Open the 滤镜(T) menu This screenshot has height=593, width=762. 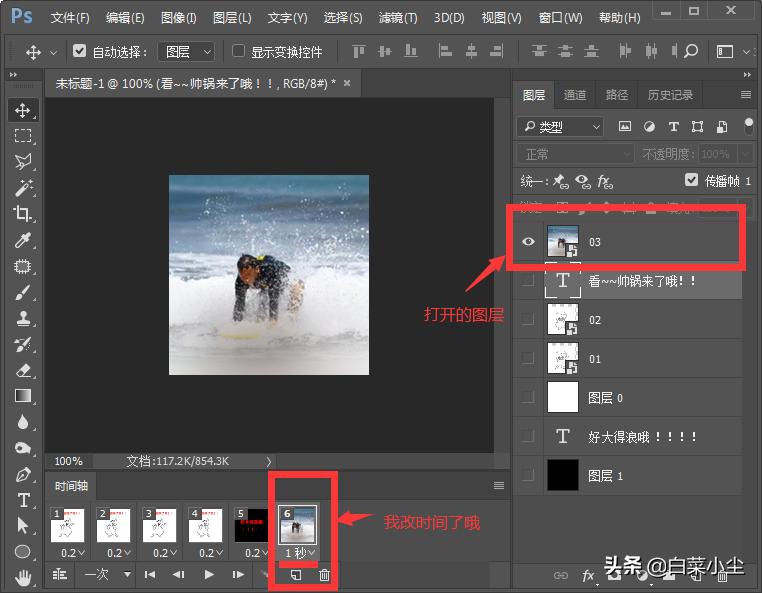398,18
